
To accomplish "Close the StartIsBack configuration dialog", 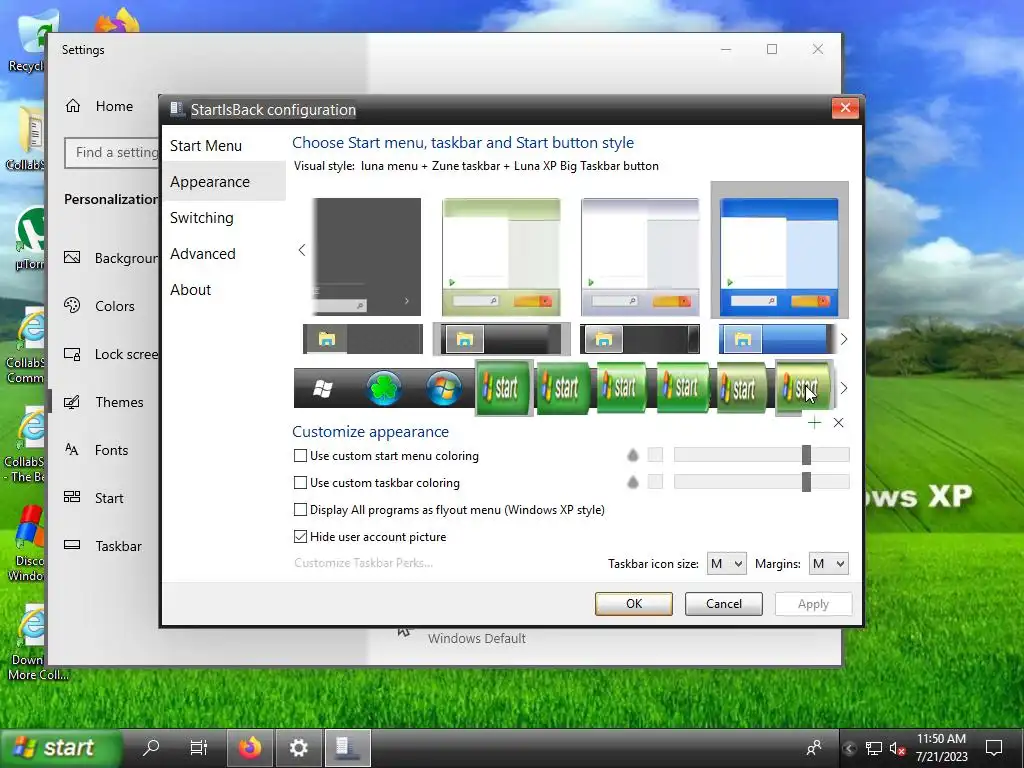I will [x=845, y=108].
